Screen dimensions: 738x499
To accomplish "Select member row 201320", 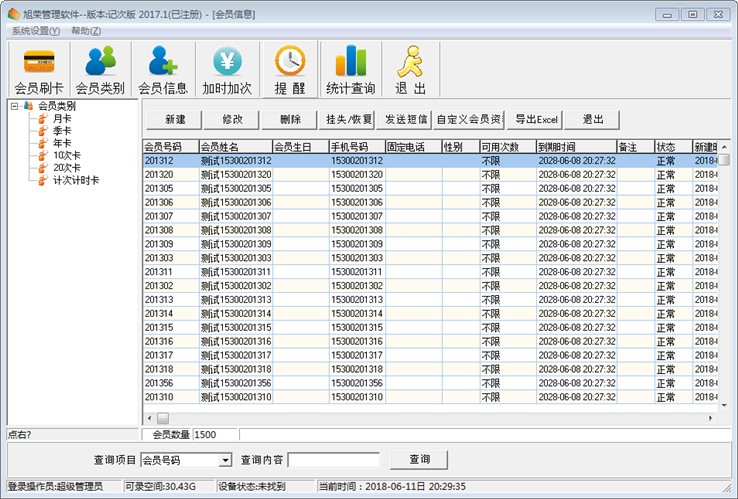I will [430, 175].
